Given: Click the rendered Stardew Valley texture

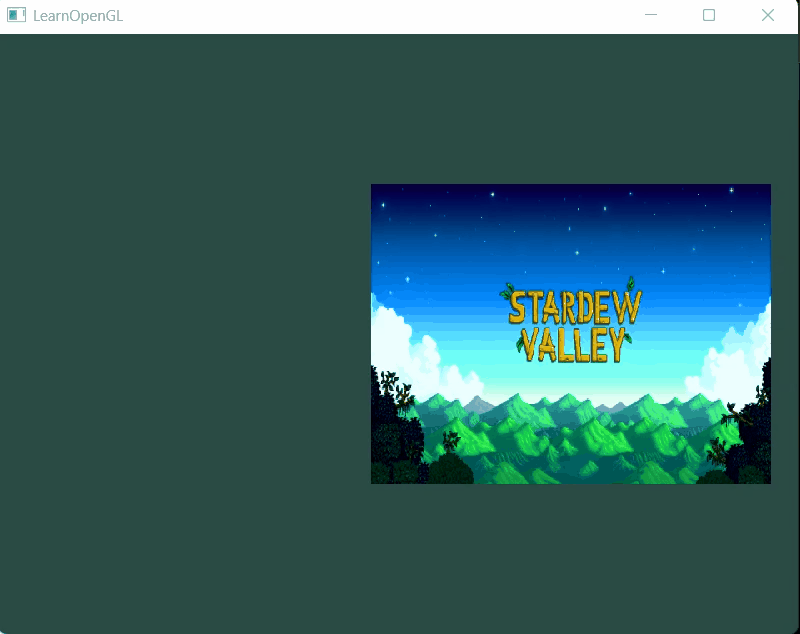Looking at the screenshot, I should (x=570, y=333).
